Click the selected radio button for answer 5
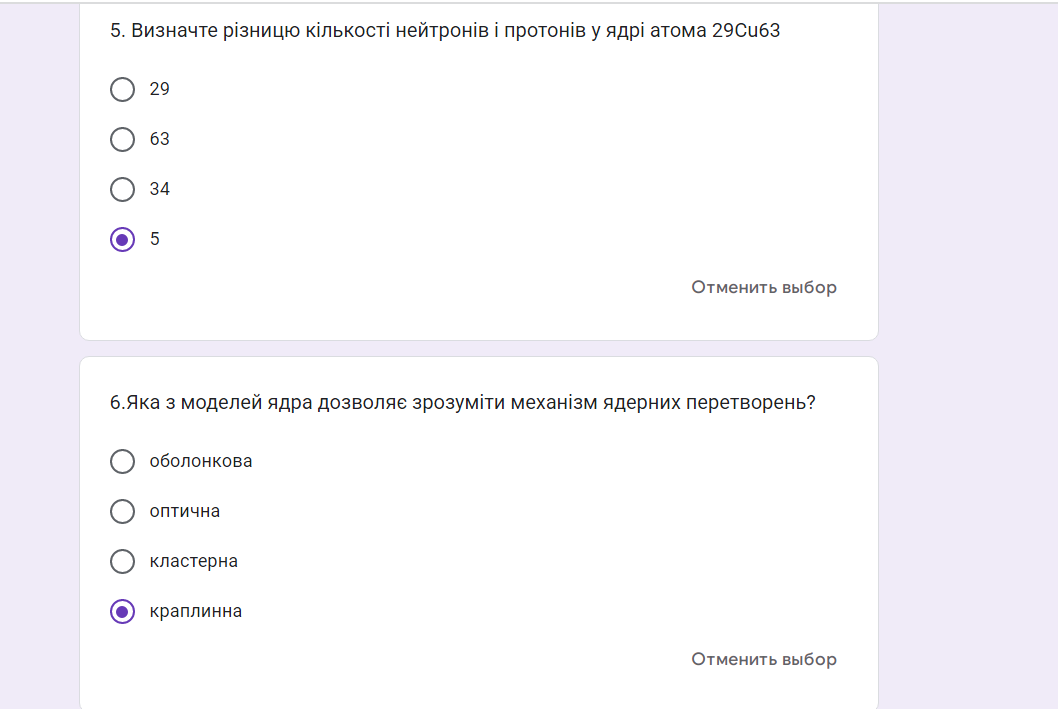The height and width of the screenshot is (709, 1058). coord(122,239)
